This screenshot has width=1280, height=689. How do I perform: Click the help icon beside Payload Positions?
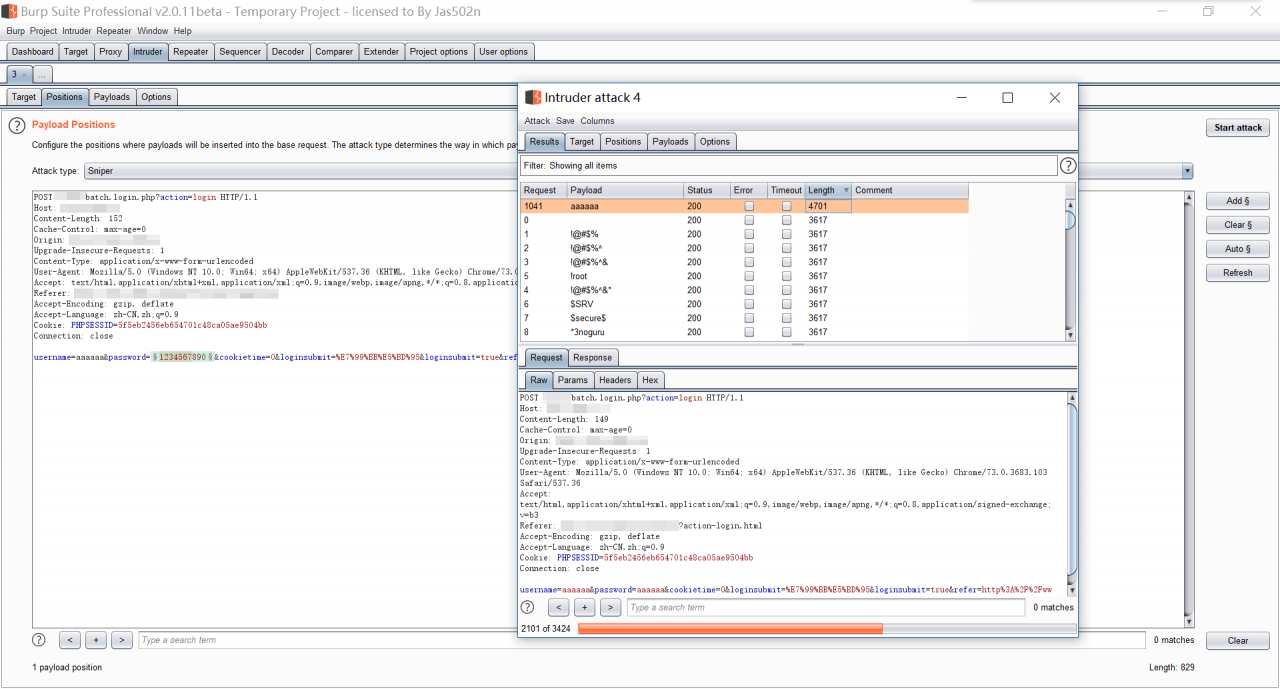(x=16, y=125)
